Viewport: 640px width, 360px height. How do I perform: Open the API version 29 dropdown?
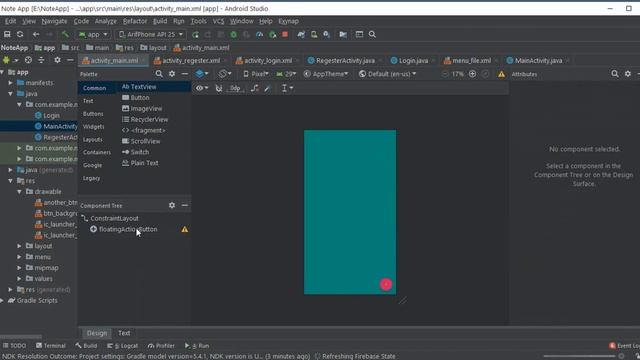[286, 74]
